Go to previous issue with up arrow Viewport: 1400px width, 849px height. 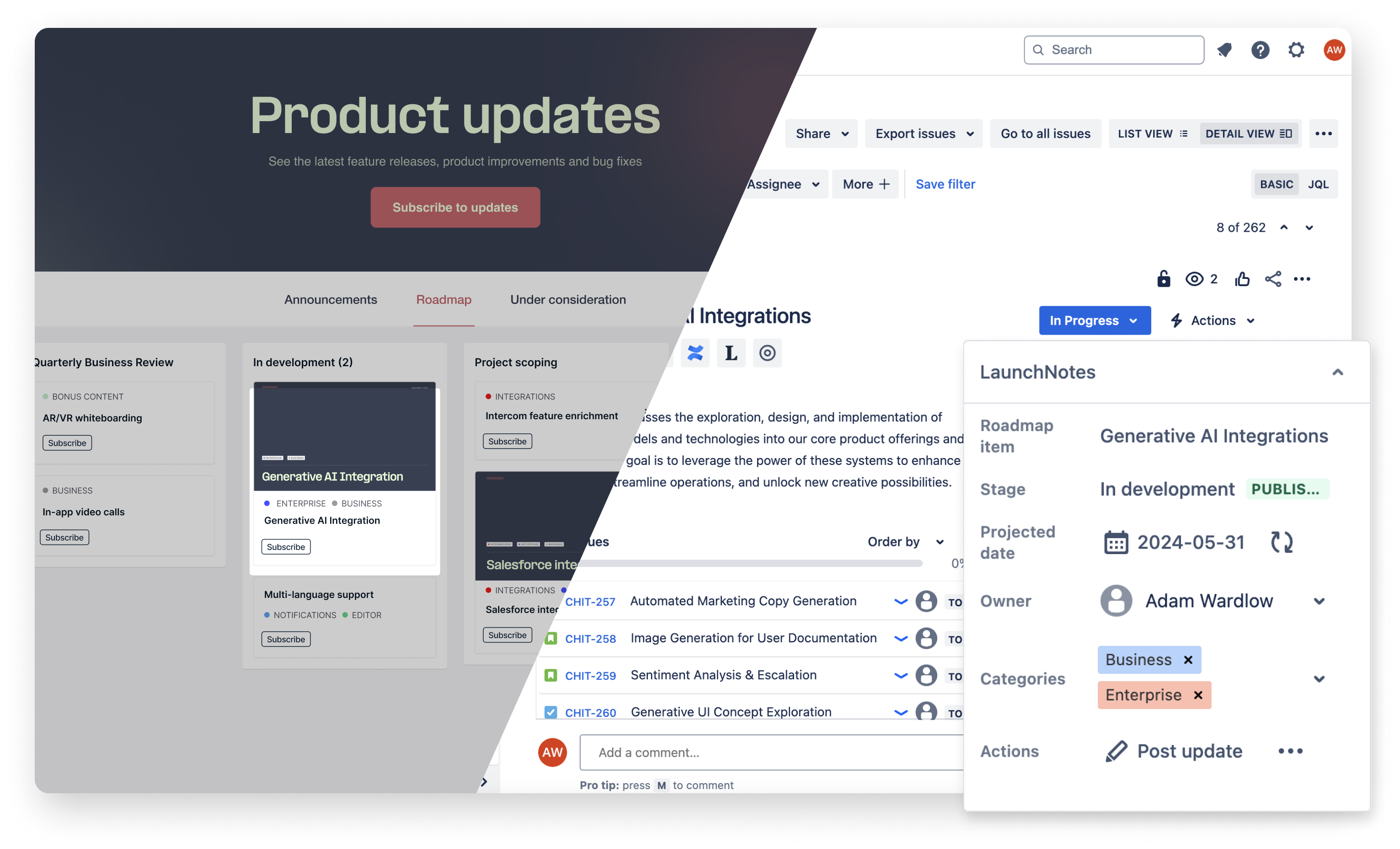1284,227
